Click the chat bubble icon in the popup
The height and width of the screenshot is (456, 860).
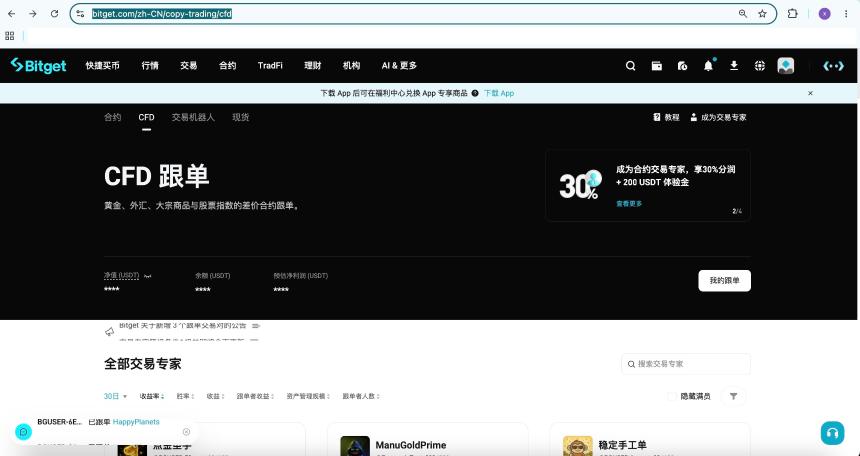tap(24, 432)
